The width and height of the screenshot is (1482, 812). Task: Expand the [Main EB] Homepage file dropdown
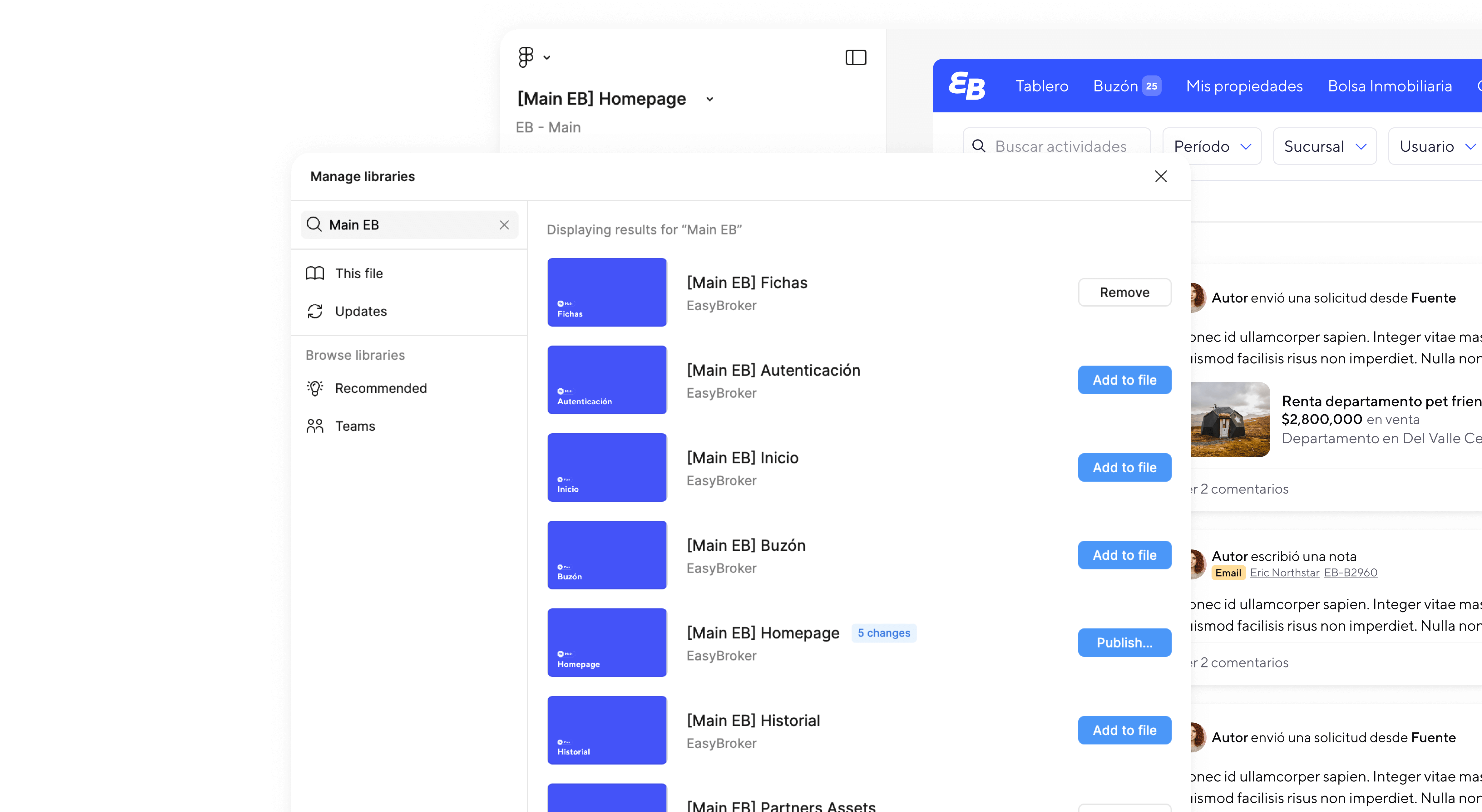(x=710, y=99)
